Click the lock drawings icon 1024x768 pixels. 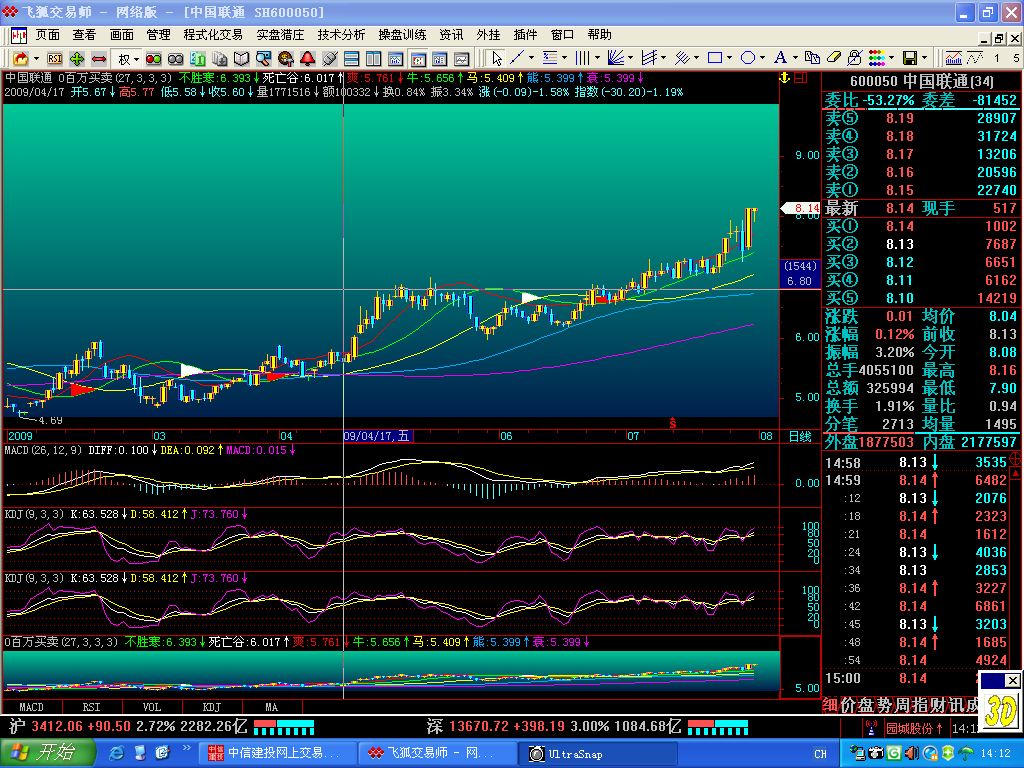(x=855, y=58)
